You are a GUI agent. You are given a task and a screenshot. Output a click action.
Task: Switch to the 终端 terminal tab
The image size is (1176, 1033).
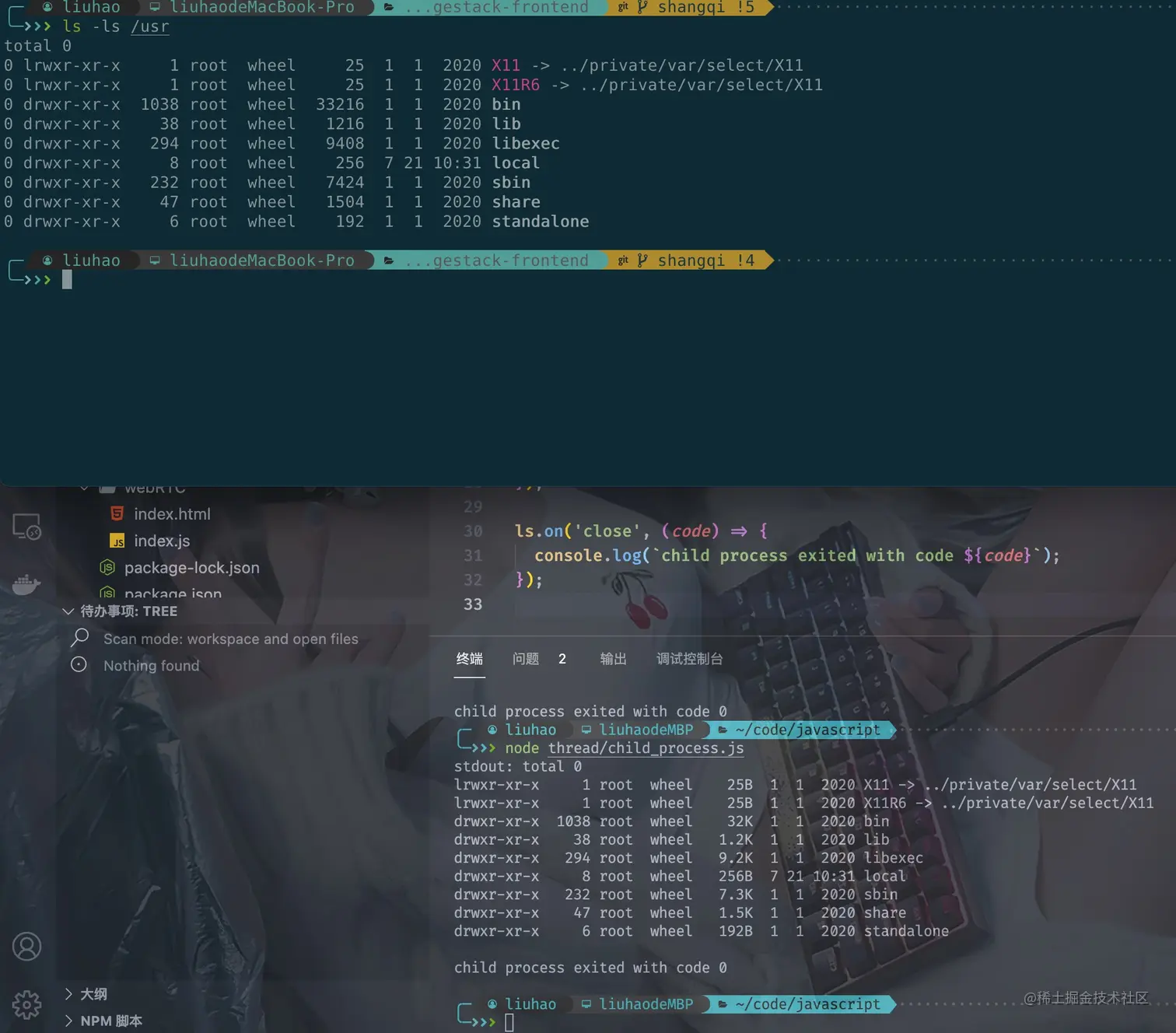[x=470, y=659]
